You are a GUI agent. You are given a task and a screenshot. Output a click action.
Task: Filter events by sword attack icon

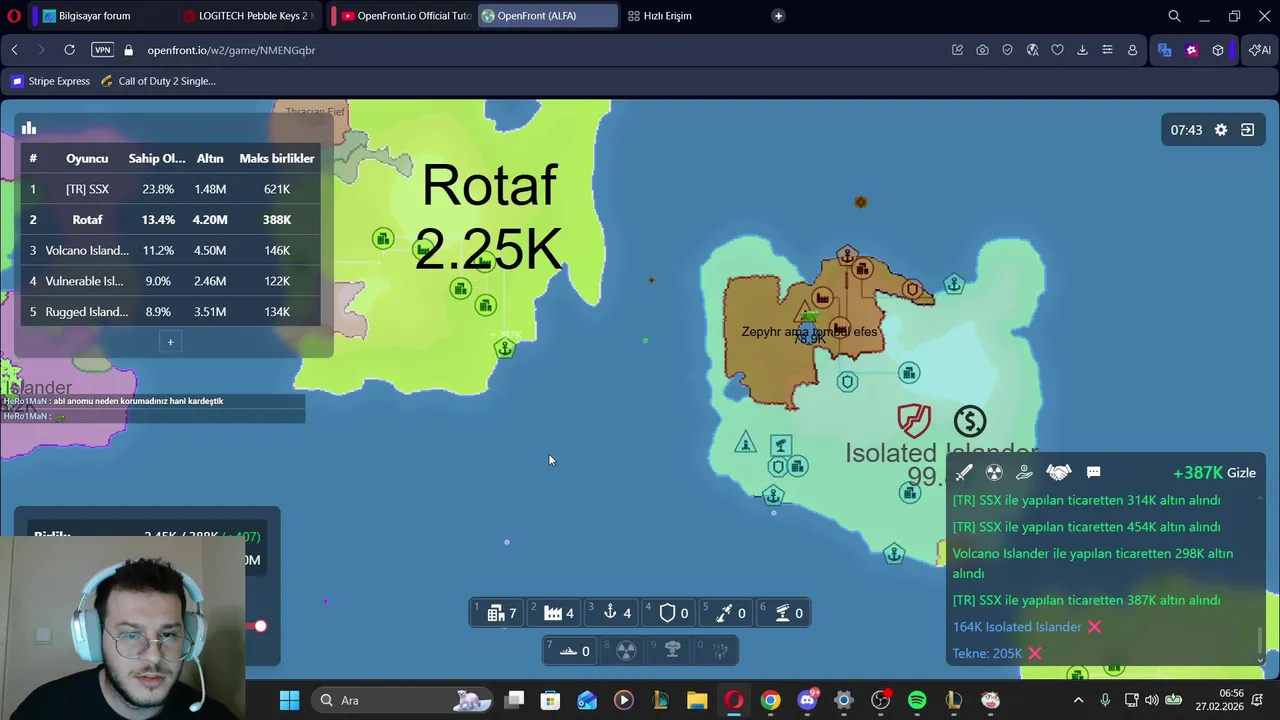coord(964,473)
